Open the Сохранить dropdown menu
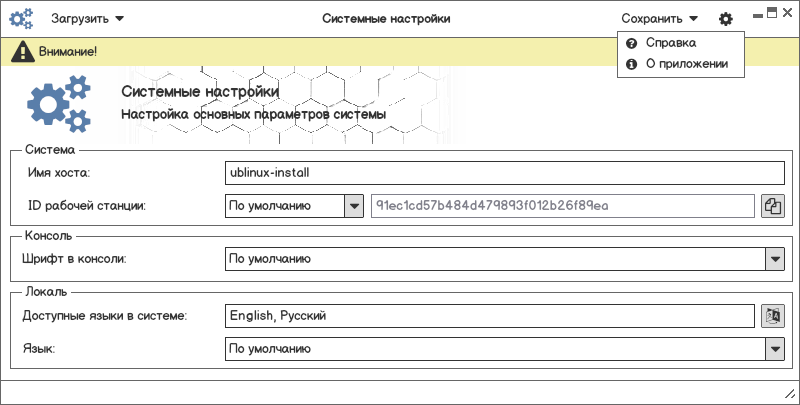Image resolution: width=800 pixels, height=405 pixels. [659, 19]
